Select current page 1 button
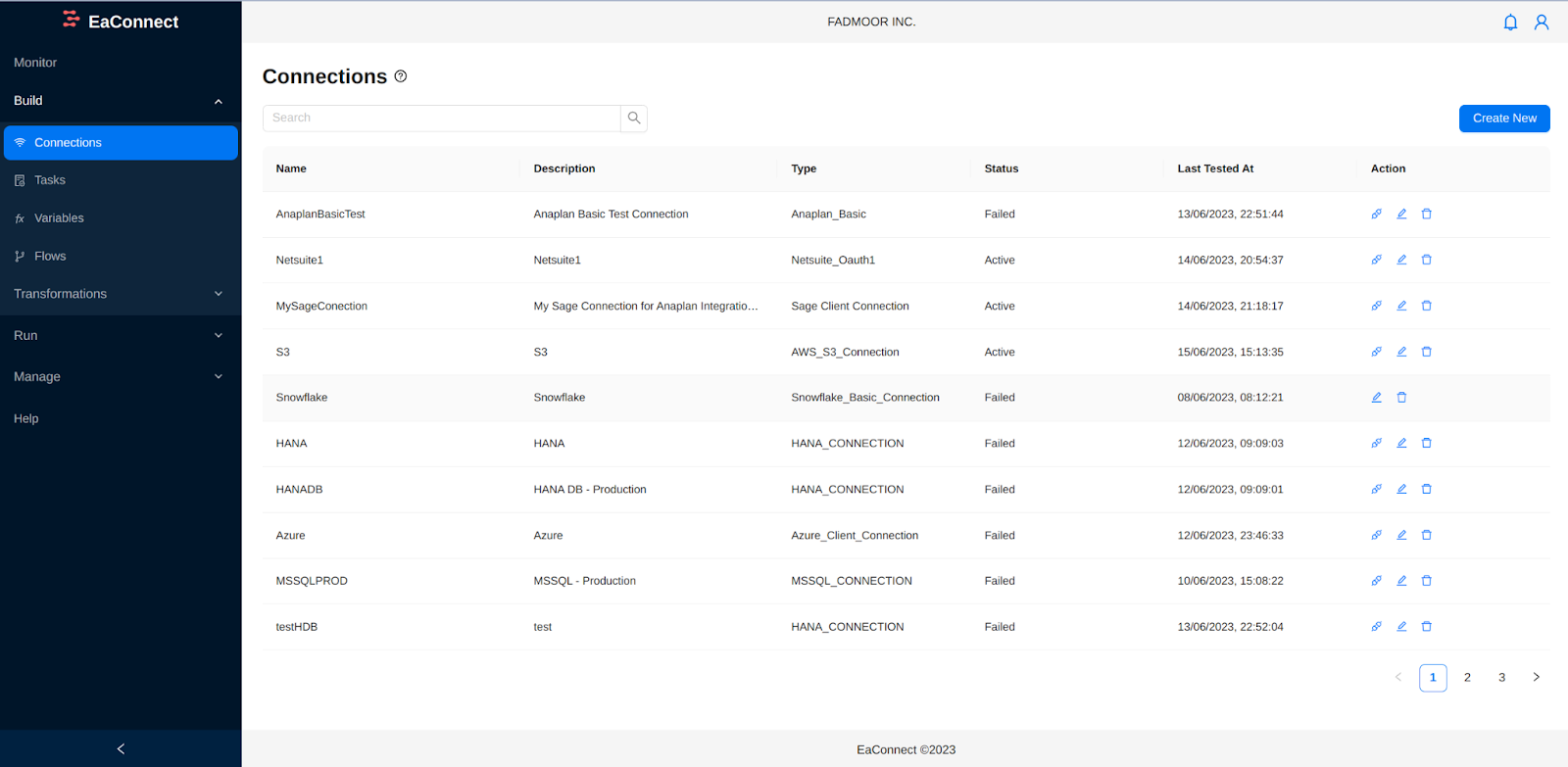 pyautogui.click(x=1433, y=678)
